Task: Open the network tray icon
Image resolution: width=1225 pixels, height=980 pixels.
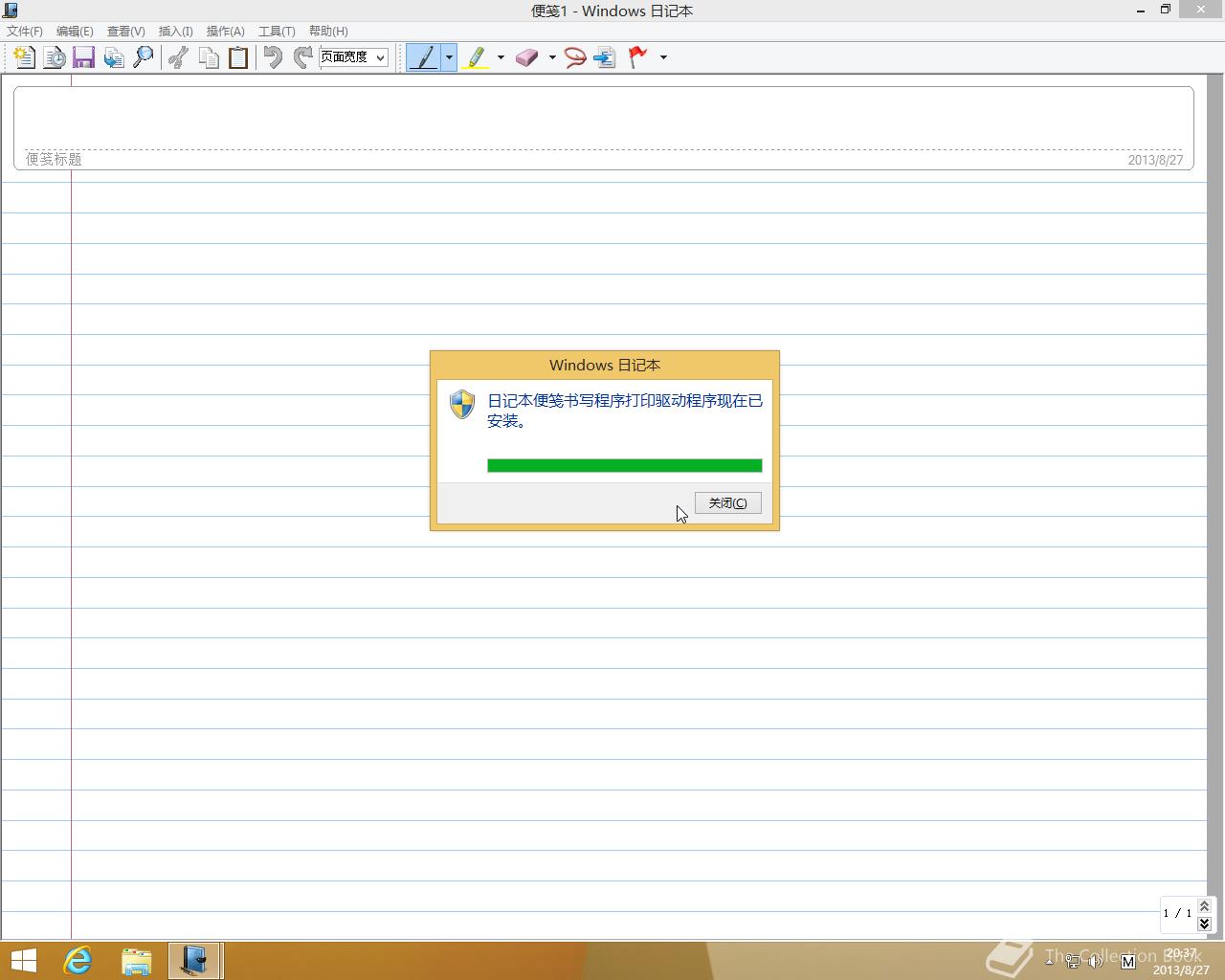Action: (x=1074, y=961)
